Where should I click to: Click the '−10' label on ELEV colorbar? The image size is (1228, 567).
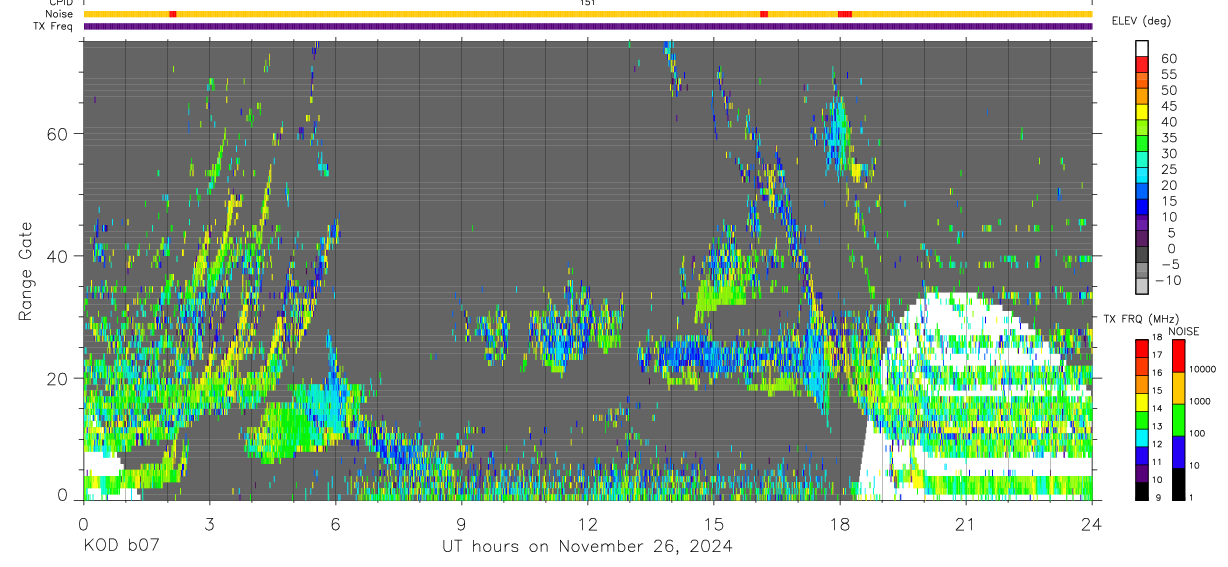point(1168,280)
